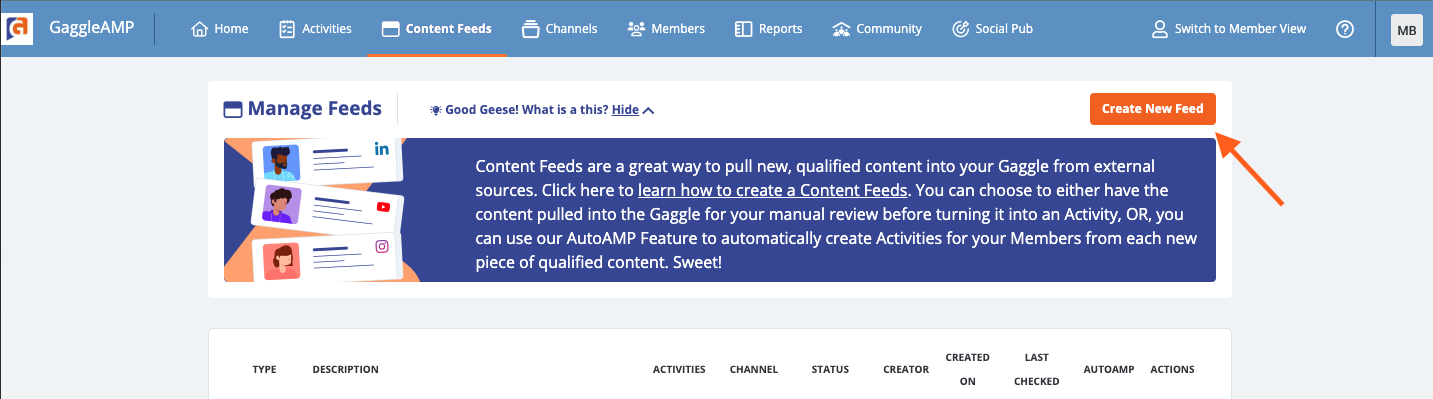Screen dimensions: 1433x399
Task: Open the Social Pub tab
Action: (992, 29)
